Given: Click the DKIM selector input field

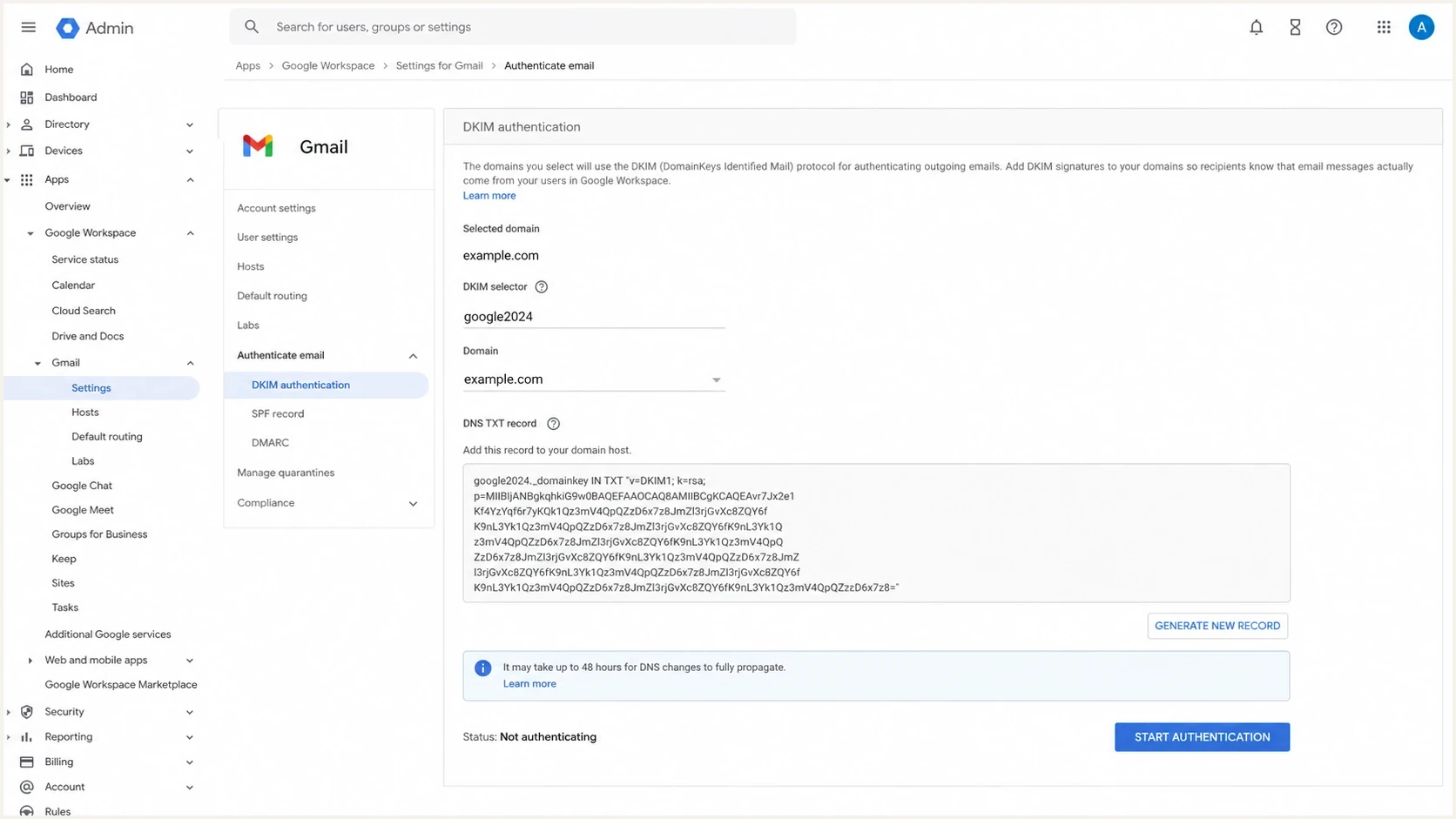Looking at the screenshot, I should [594, 317].
